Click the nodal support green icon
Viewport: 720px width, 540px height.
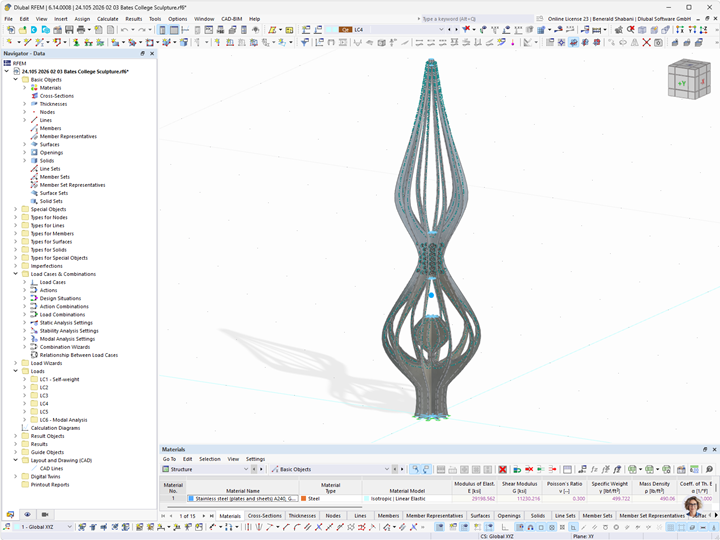76,43
